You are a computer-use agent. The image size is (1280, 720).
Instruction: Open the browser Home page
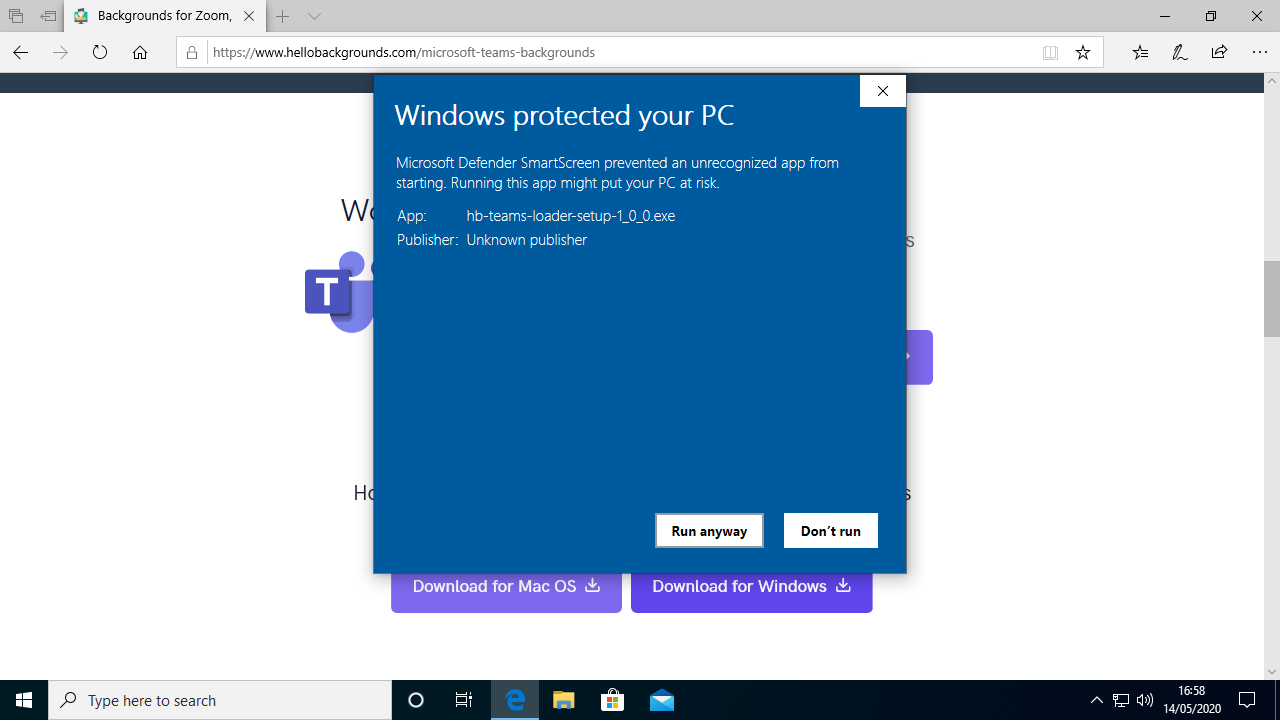(140, 53)
